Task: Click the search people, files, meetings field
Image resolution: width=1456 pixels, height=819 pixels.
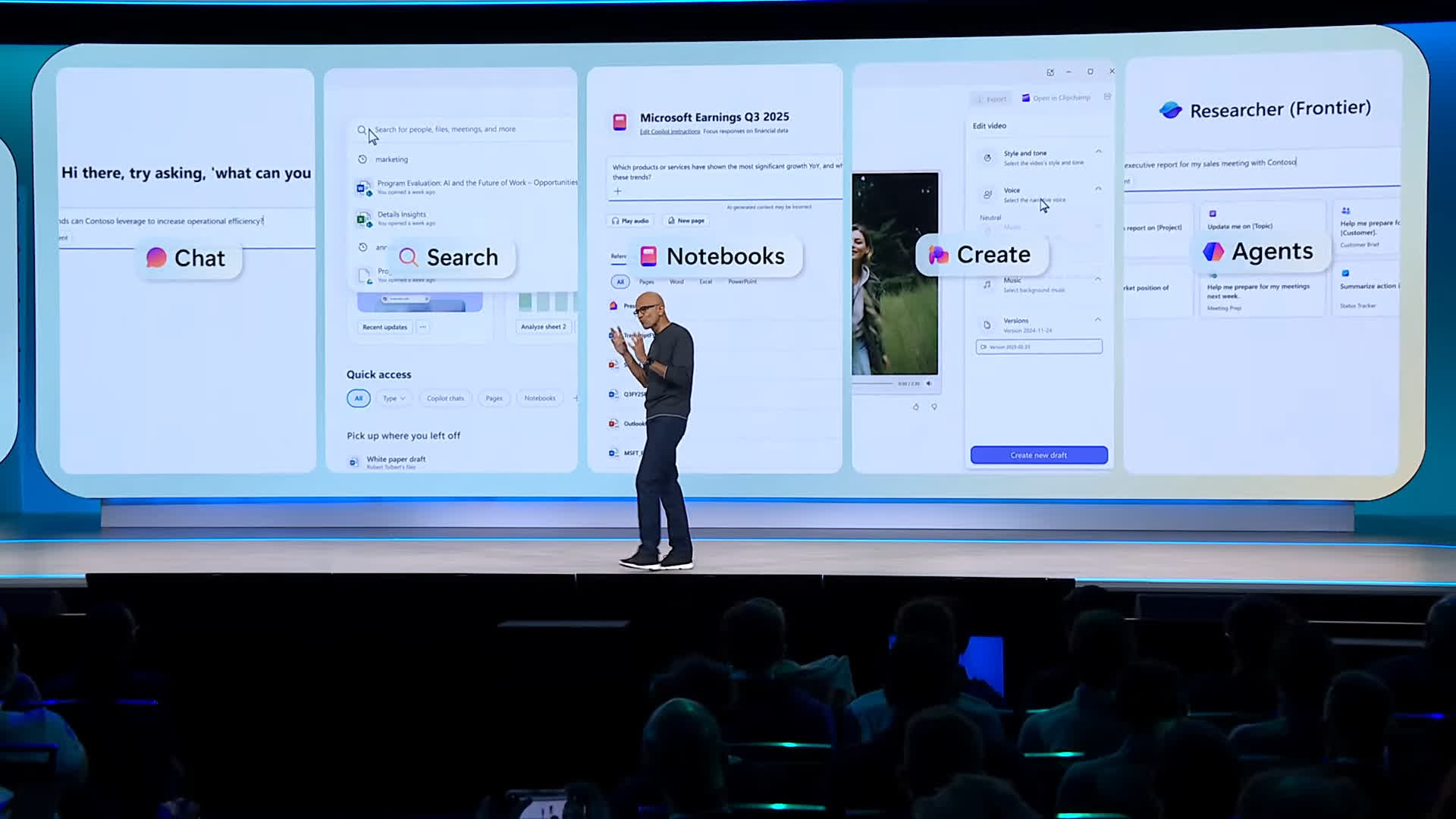Action: coord(455,130)
